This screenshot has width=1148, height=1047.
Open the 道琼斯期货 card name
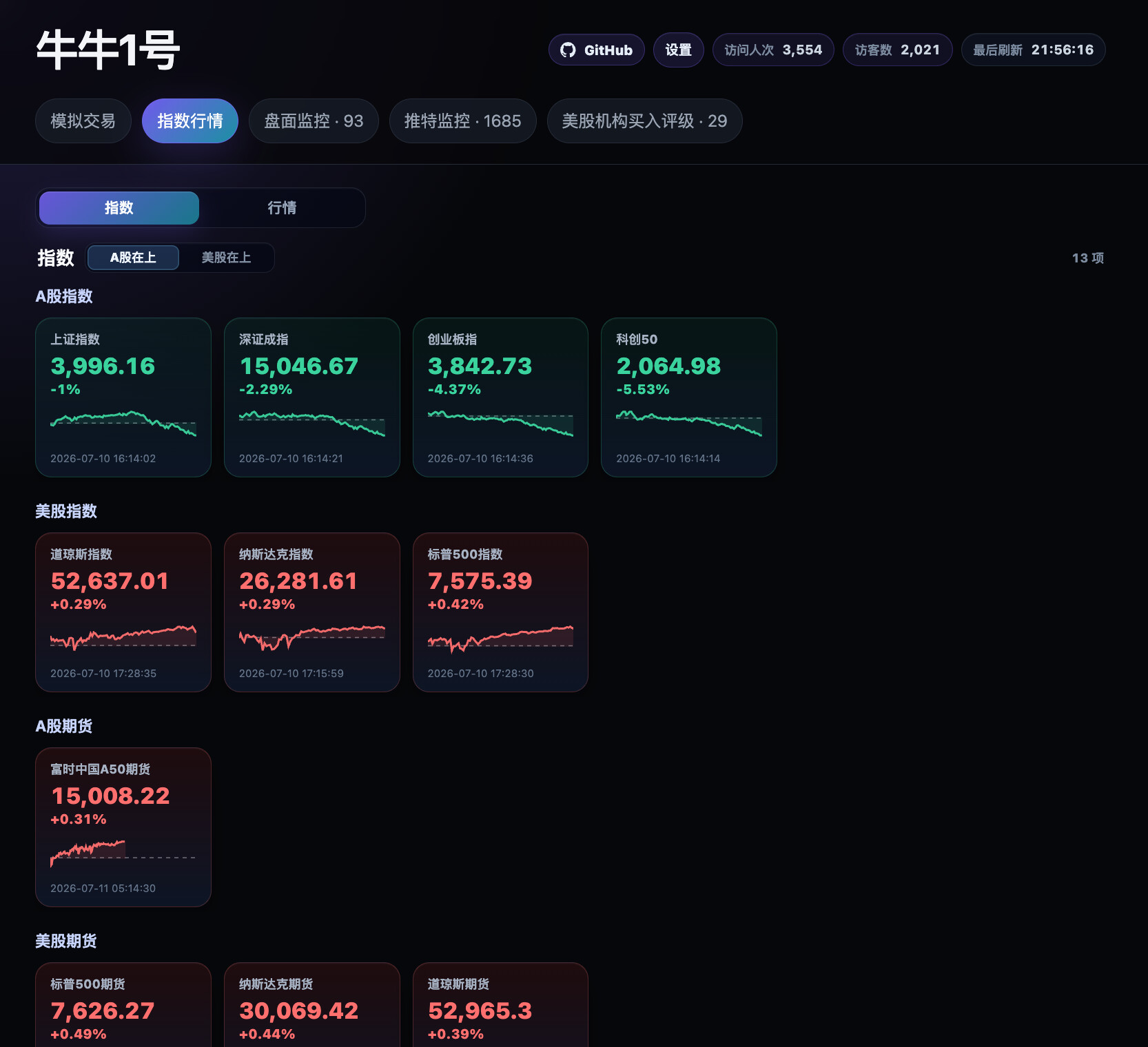click(x=458, y=984)
